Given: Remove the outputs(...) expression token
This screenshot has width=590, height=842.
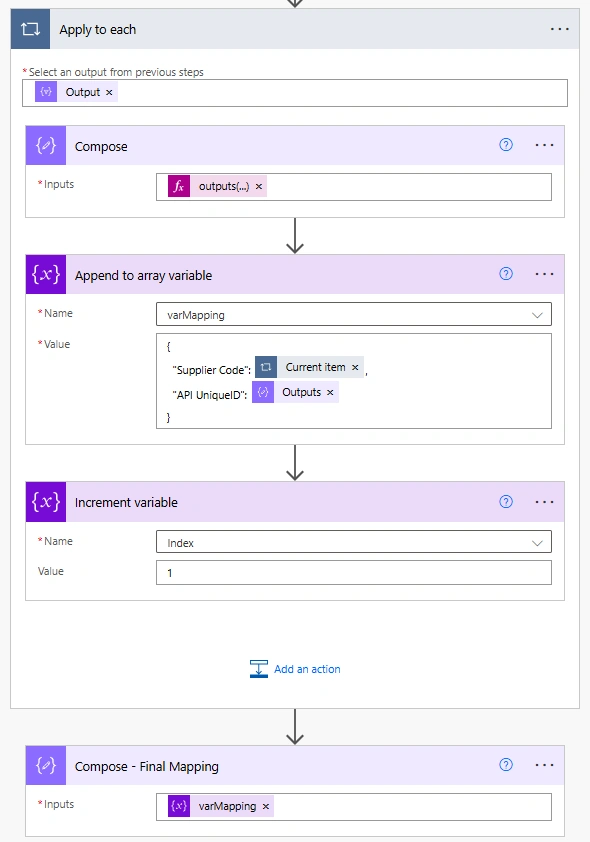Looking at the screenshot, I should 259,186.
